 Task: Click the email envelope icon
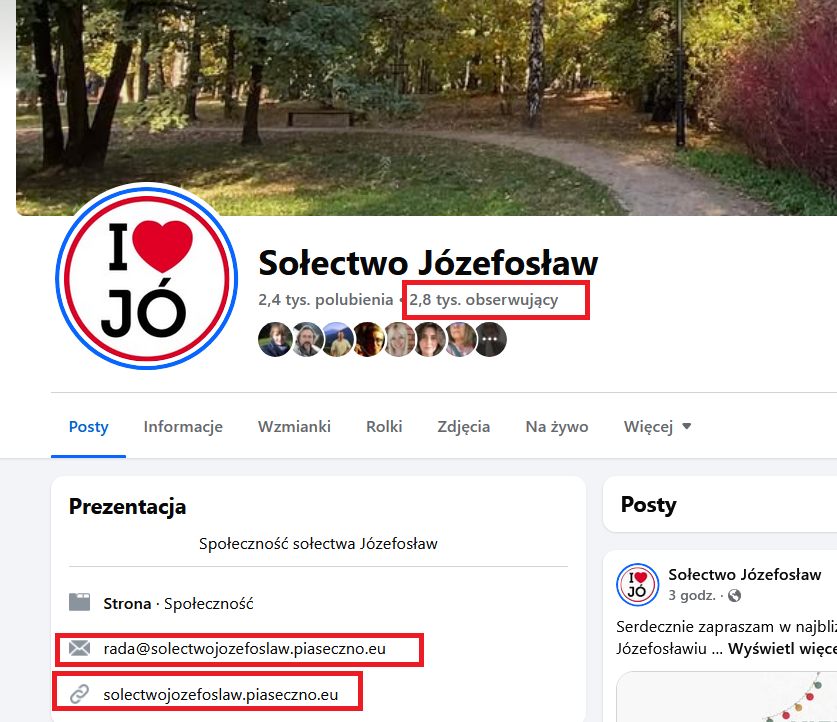80,648
